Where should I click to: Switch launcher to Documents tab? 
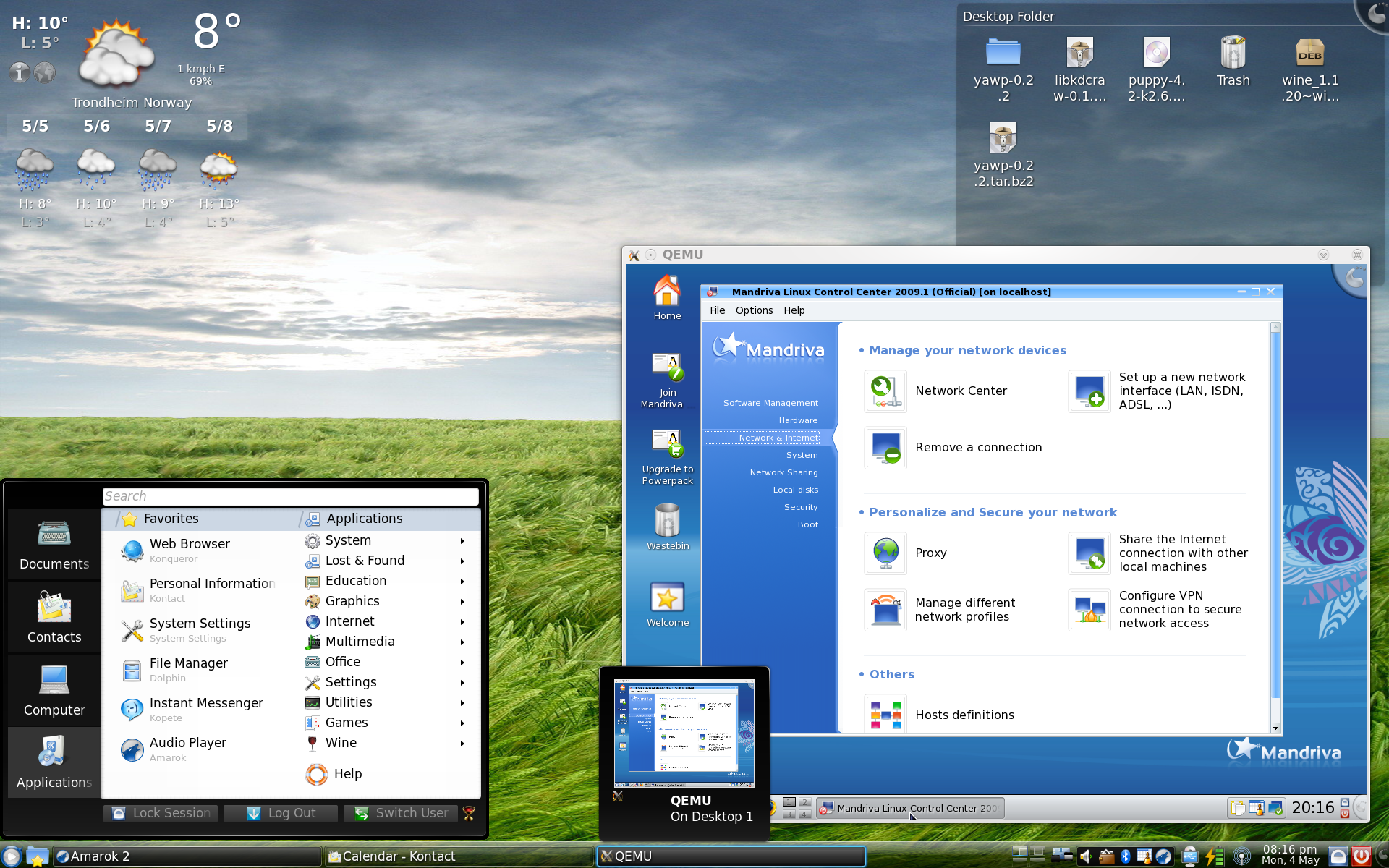[x=54, y=545]
